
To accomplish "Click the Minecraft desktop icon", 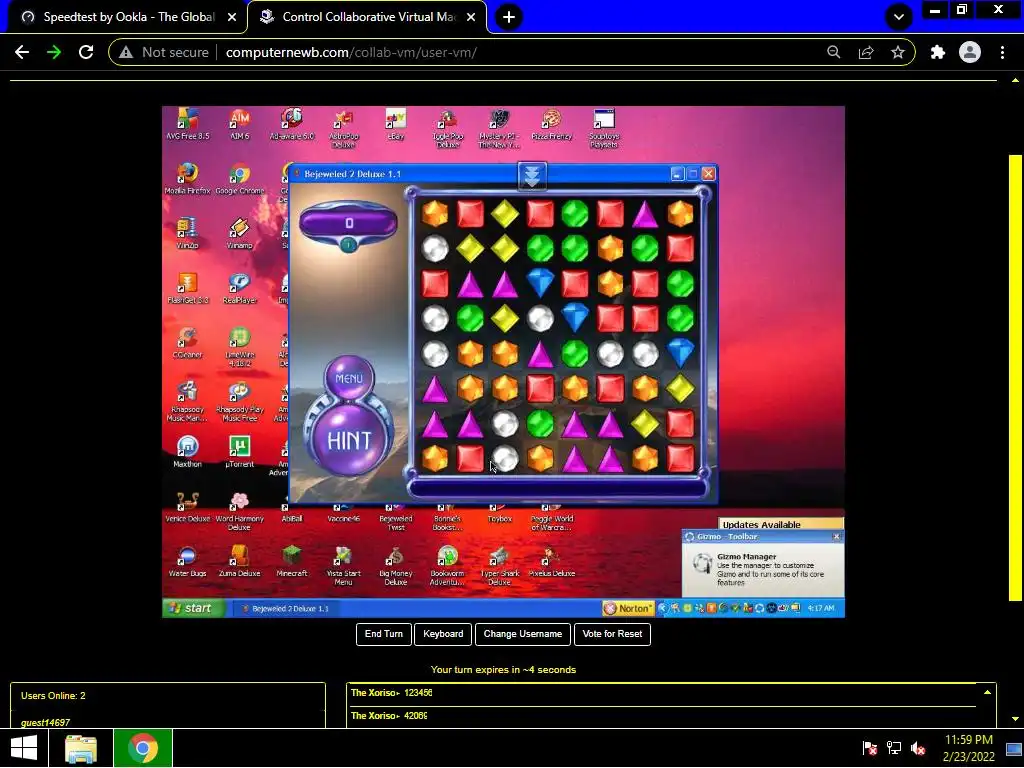I will [292, 562].
